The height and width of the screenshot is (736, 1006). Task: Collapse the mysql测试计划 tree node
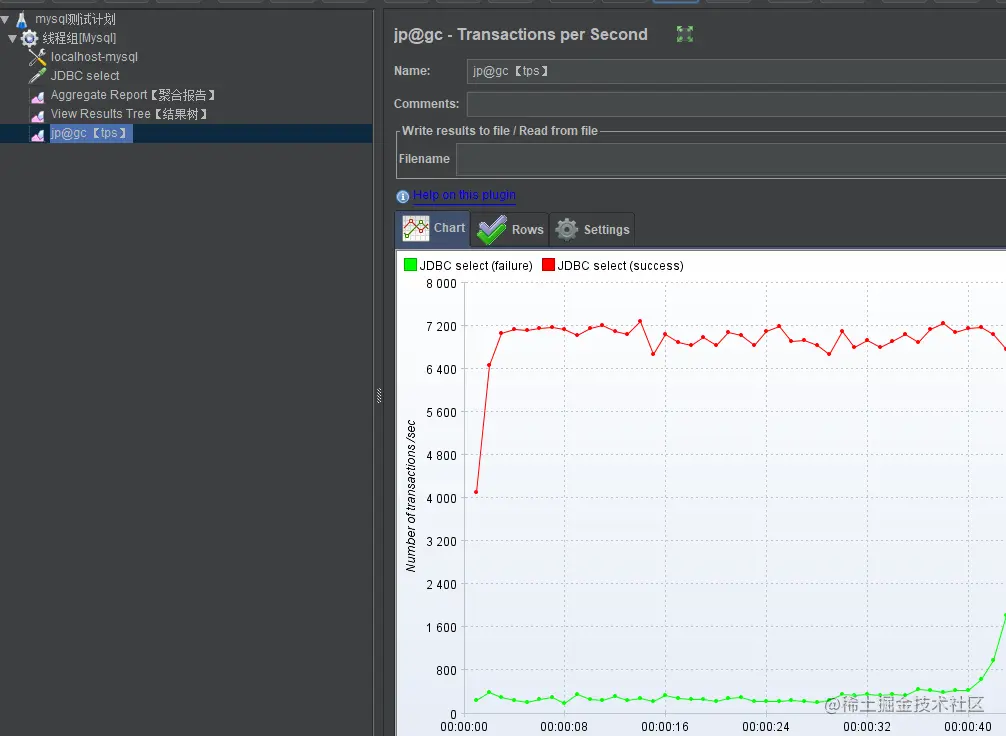[5, 20]
